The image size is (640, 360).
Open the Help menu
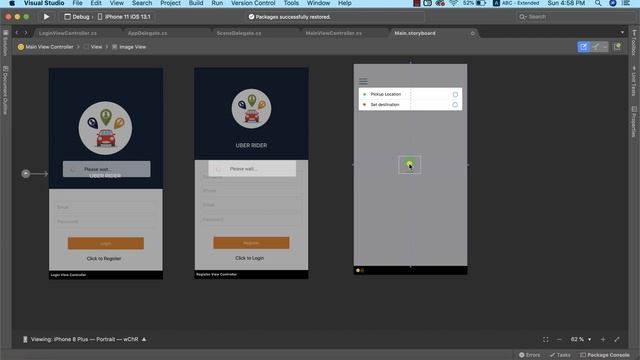[x=344, y=3]
